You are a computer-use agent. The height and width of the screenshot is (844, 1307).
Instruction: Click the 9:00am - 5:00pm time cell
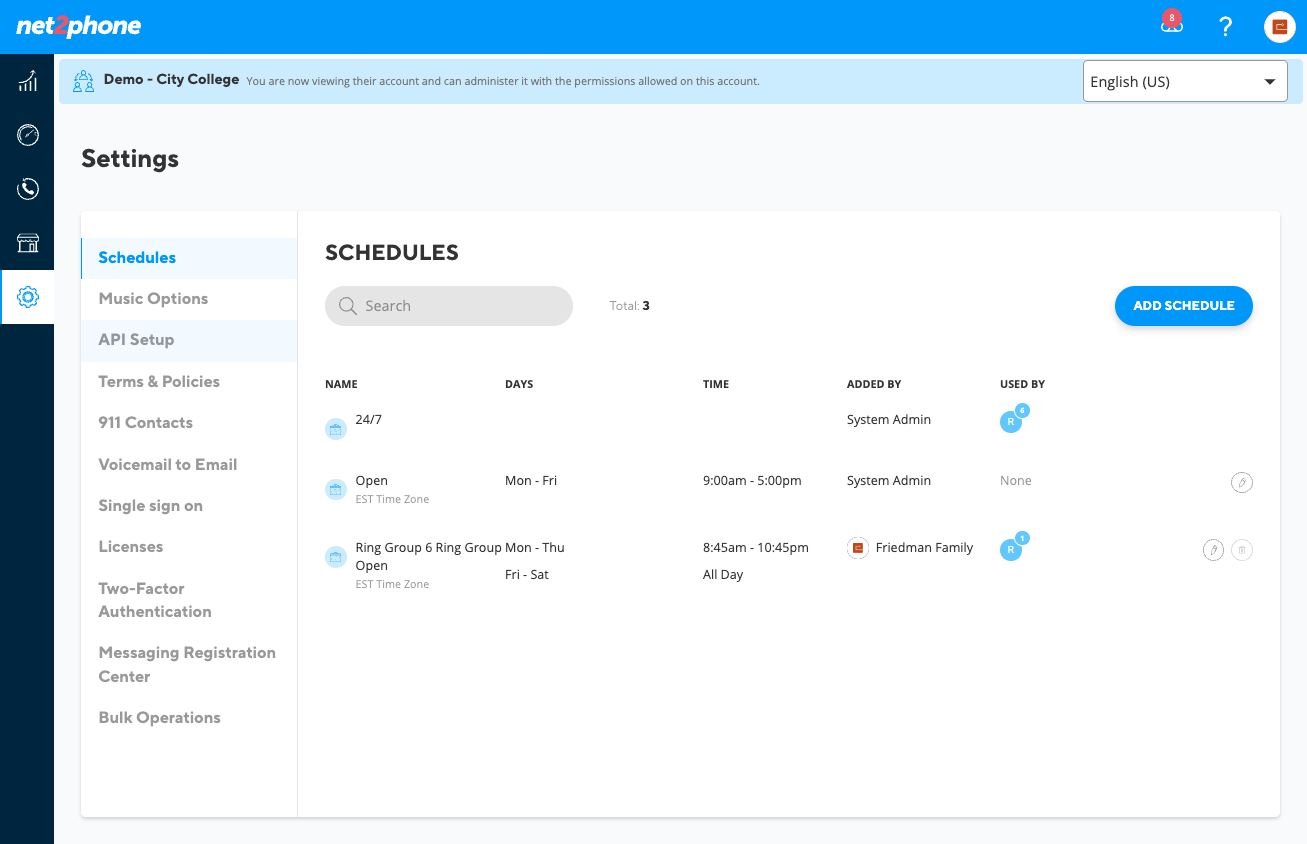click(752, 481)
